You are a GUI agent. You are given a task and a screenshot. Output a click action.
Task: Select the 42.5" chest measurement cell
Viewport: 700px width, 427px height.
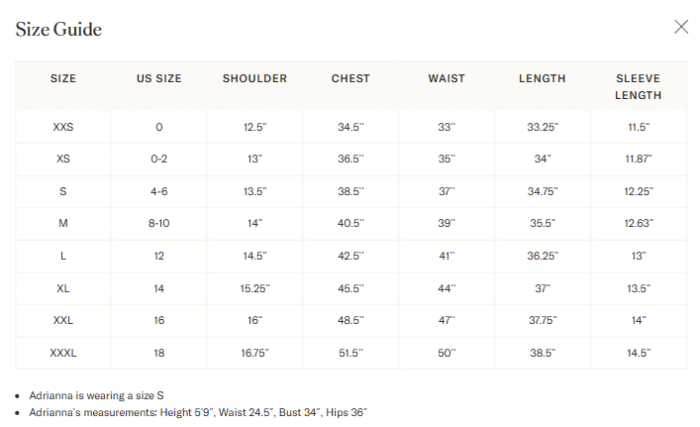(350, 256)
